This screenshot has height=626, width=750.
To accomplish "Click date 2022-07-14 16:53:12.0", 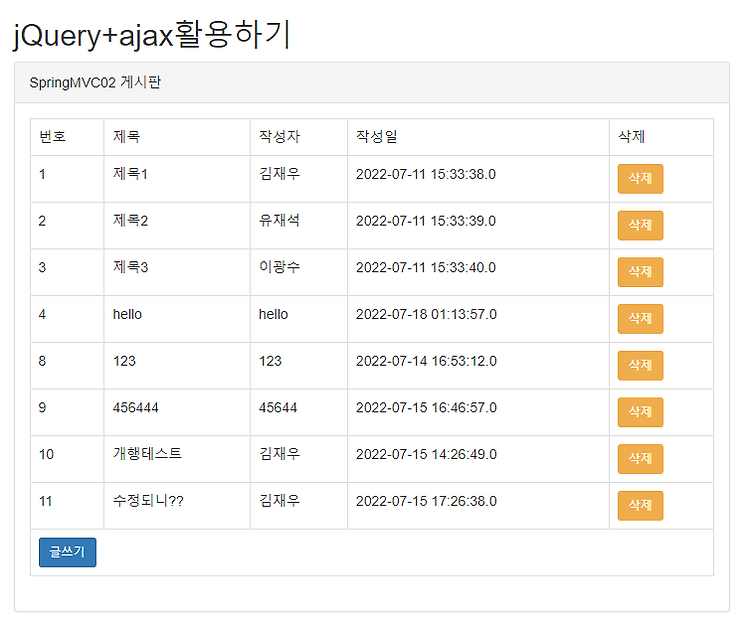I will (426, 361).
